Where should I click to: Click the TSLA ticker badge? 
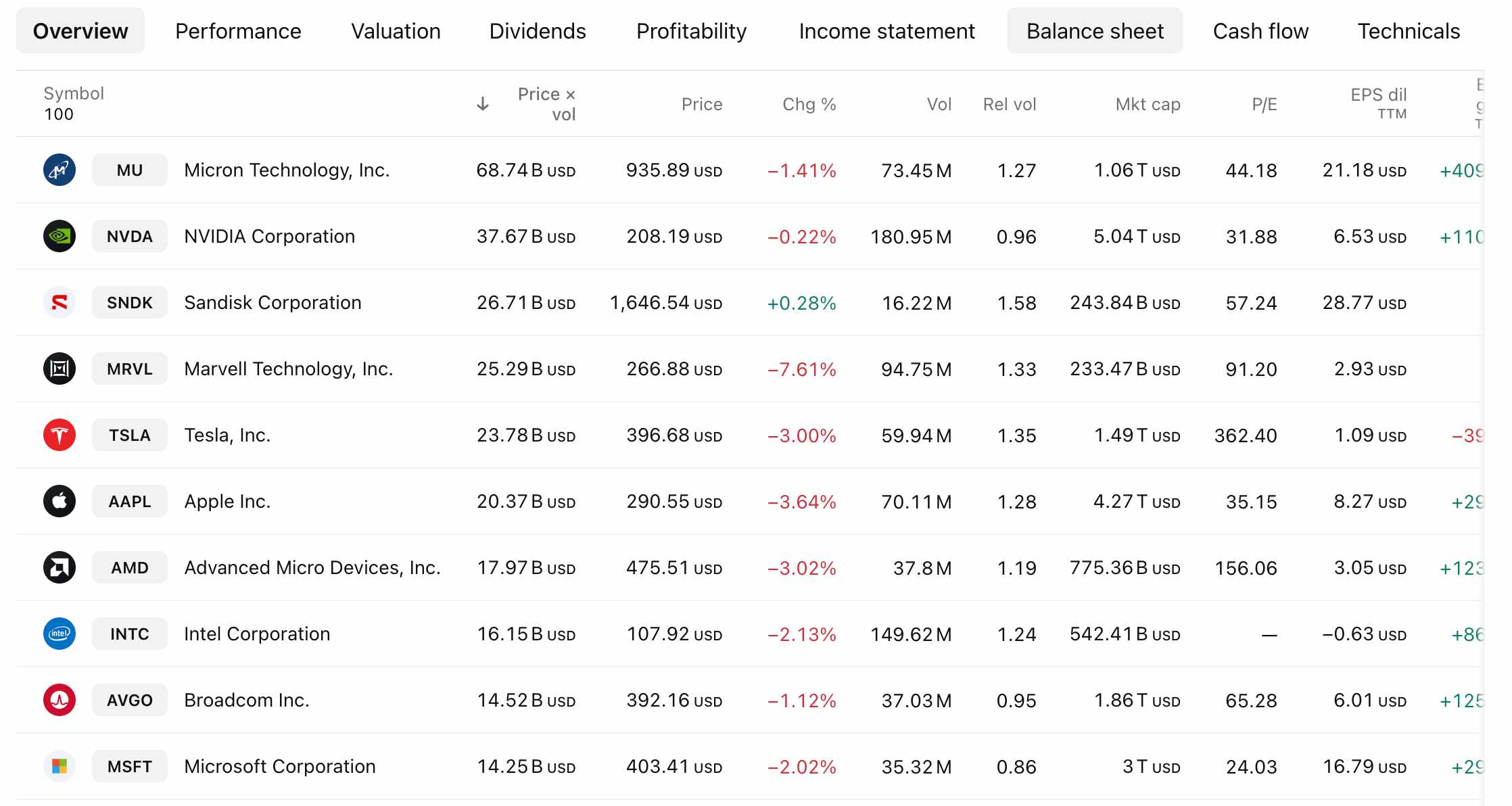[x=130, y=435]
